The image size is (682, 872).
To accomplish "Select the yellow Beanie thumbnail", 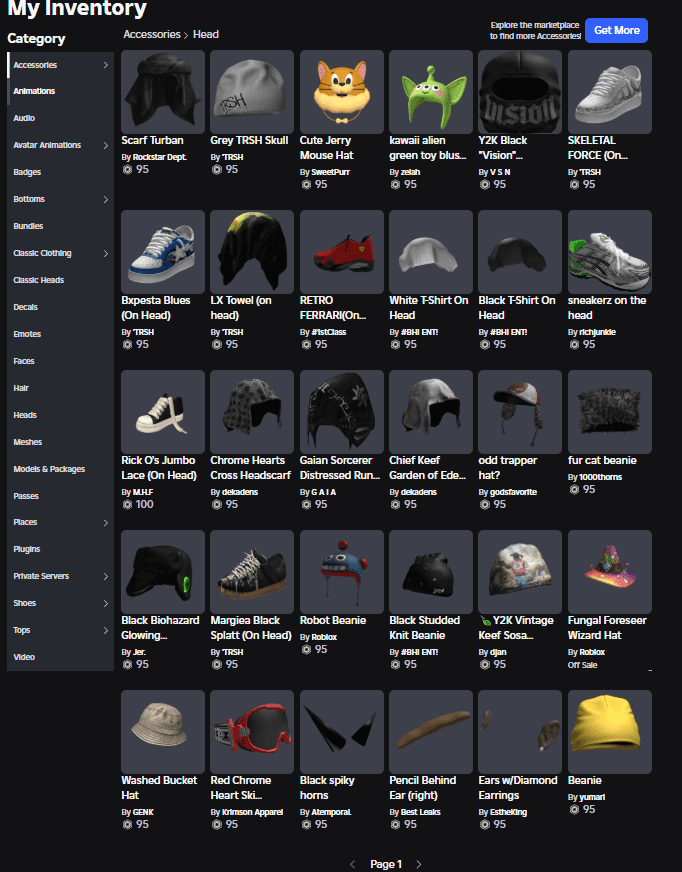I will [x=609, y=732].
